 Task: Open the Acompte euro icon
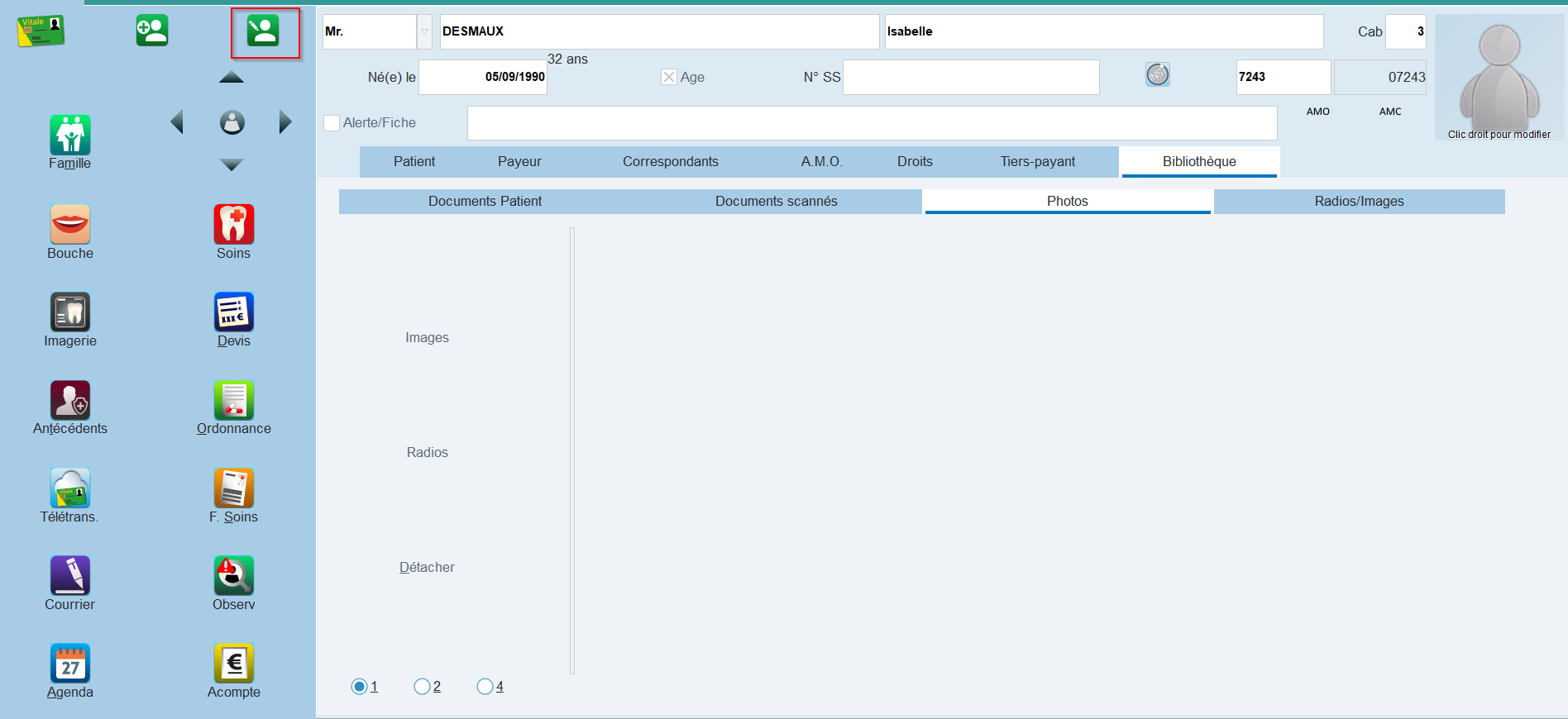[233, 664]
